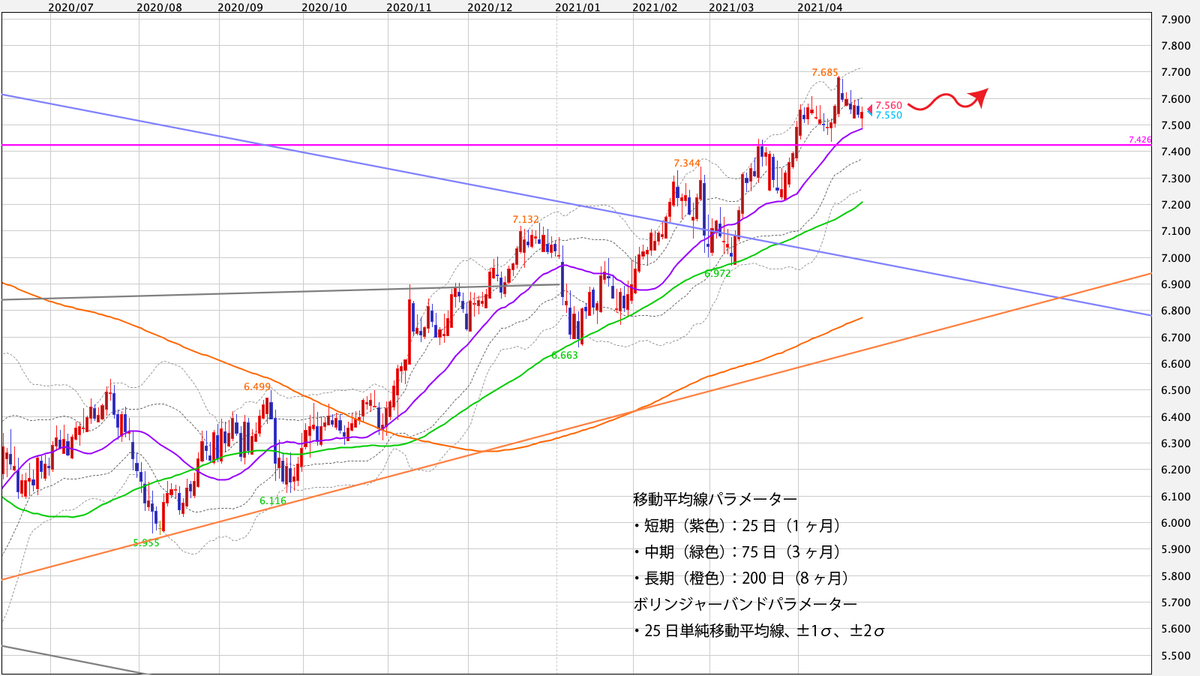Click the 2020/09 date axis label
Viewport: 1200px width, 676px height.
[x=240, y=6]
